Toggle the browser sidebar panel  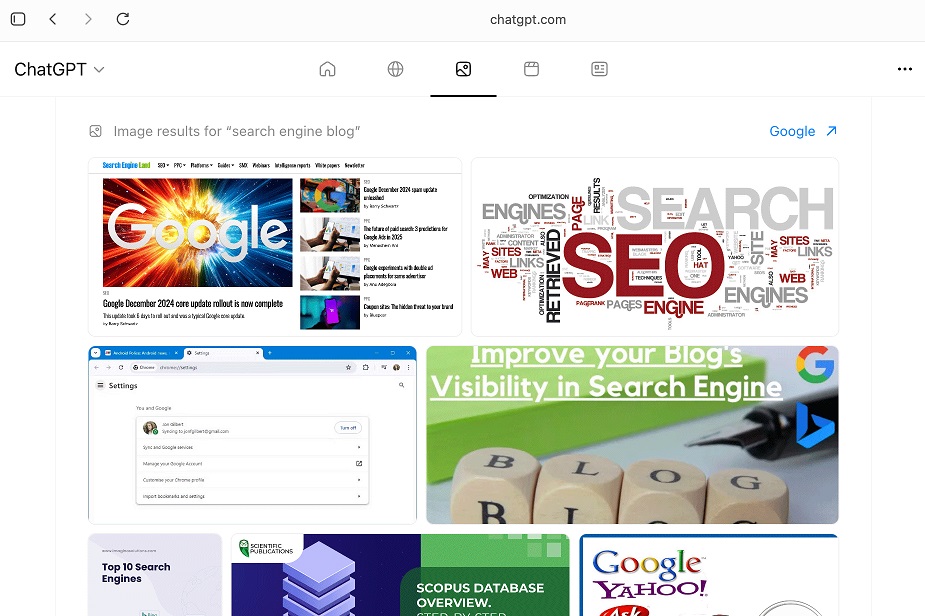pos(18,19)
